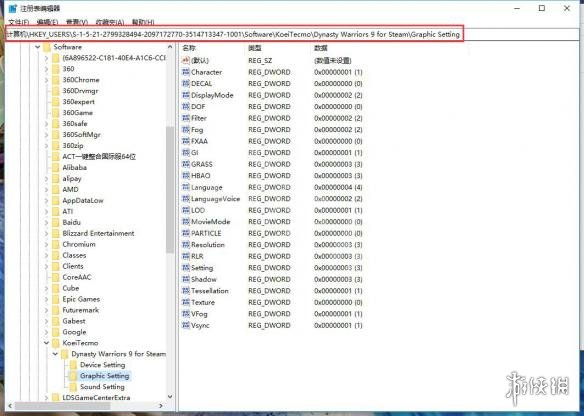Click the Shadow value icon
The image size is (584, 416).
(x=185, y=279)
